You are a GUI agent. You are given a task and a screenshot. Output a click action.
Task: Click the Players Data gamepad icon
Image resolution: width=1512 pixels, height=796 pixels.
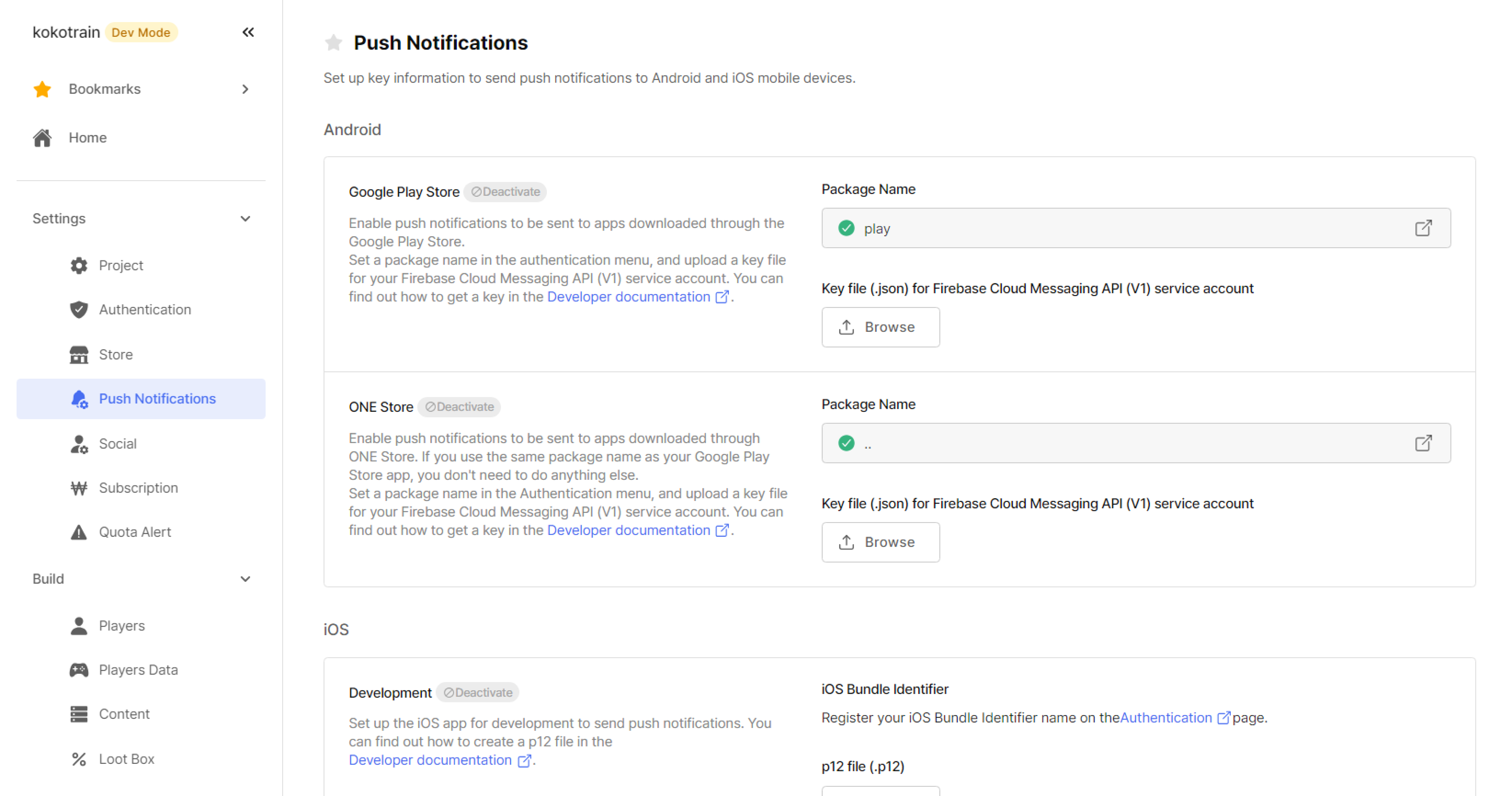(x=79, y=670)
